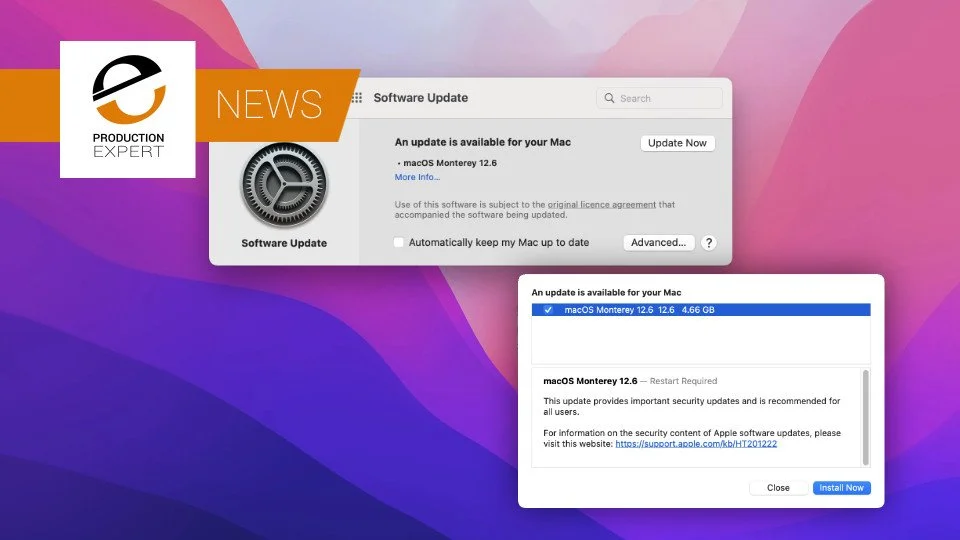This screenshot has width=960, height=540.
Task: Click the magnifier icon in search field
Action: (x=609, y=98)
